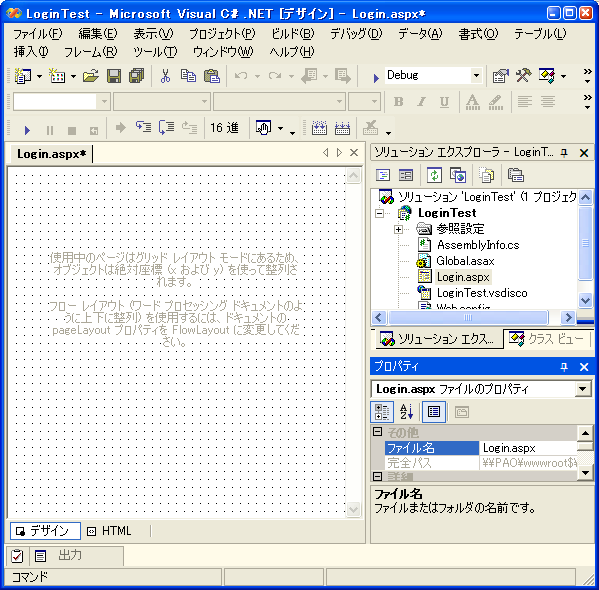Screen dimensions: 599x590
Task: Click the Add New Item toolbar icon
Action: click(57, 76)
